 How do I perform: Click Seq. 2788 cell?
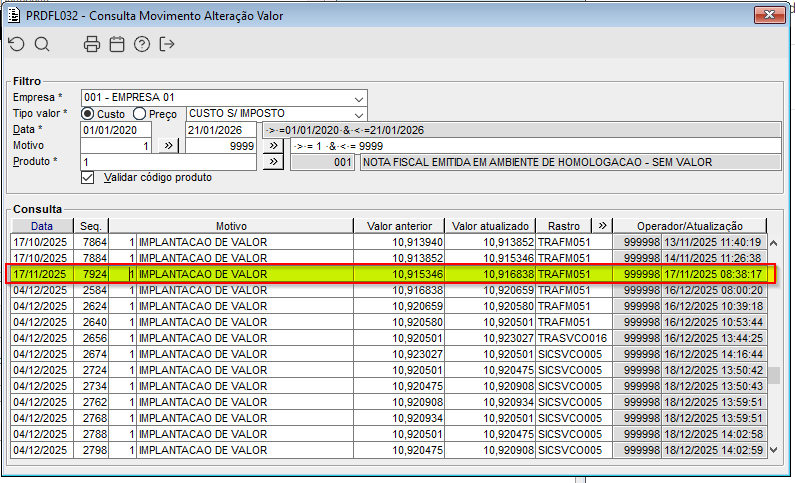(x=91, y=434)
